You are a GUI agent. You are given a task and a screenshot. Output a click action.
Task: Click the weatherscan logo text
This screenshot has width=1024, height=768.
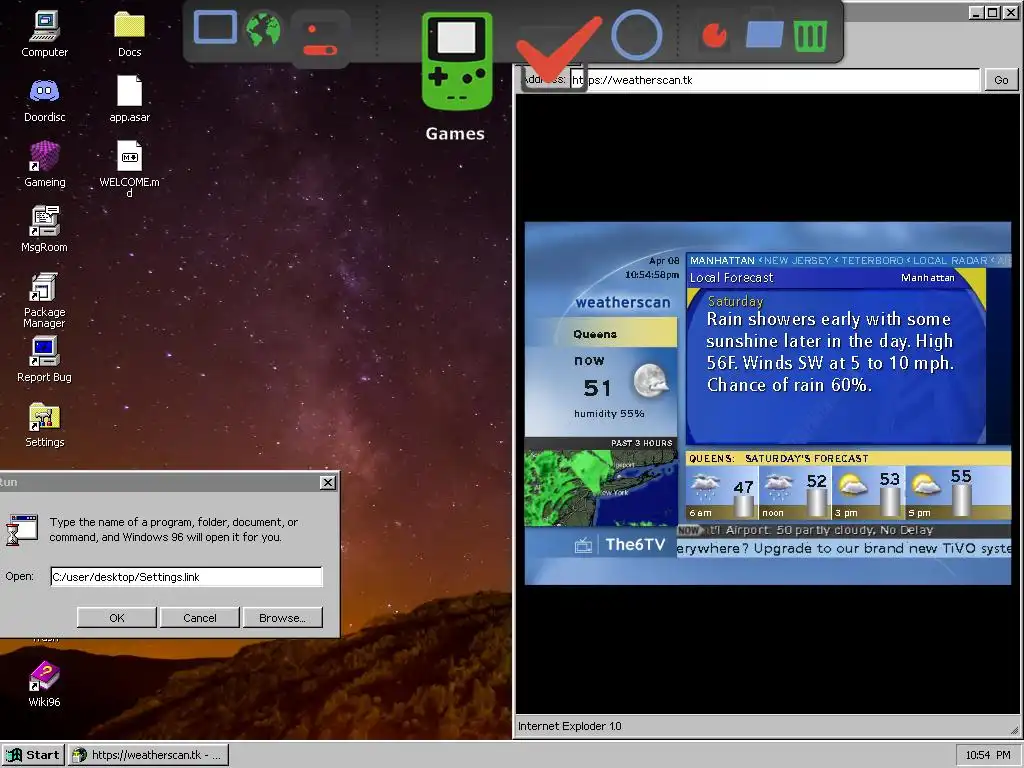(622, 302)
